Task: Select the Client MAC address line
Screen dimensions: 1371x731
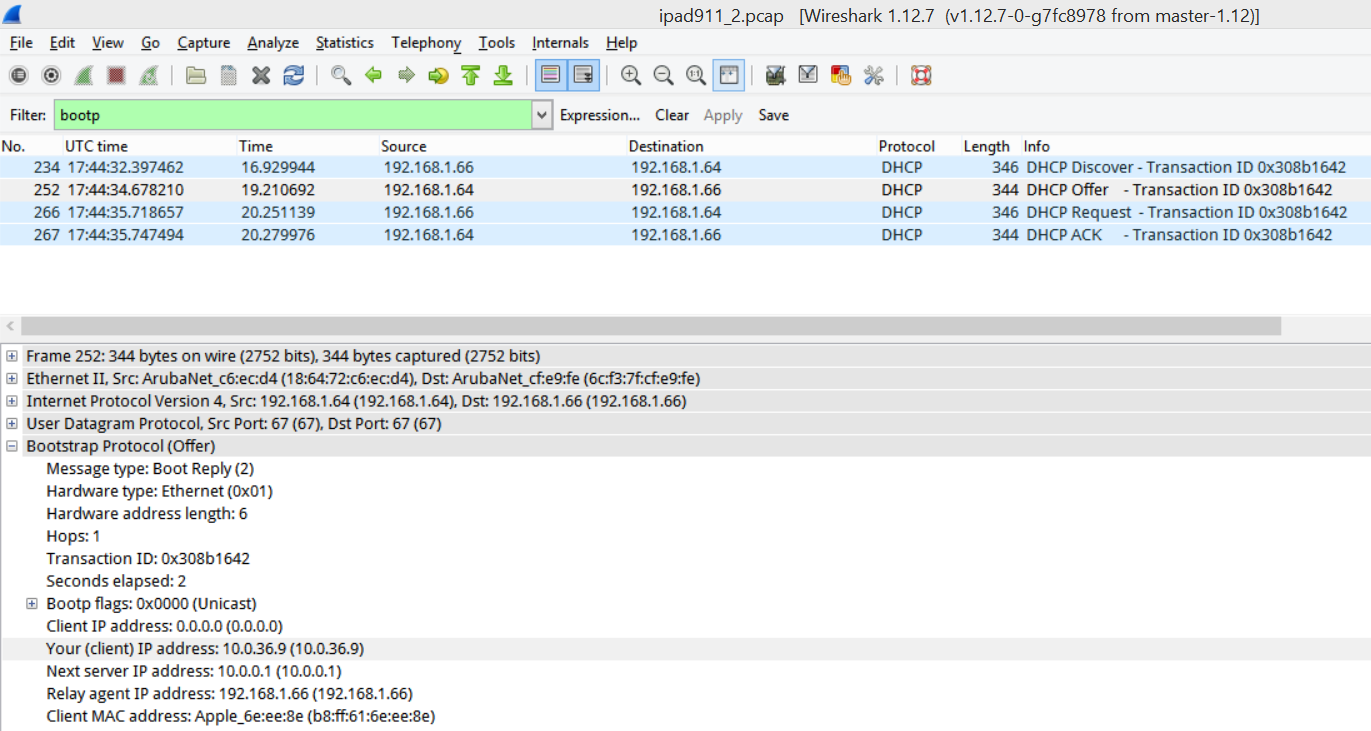Action: click(241, 716)
